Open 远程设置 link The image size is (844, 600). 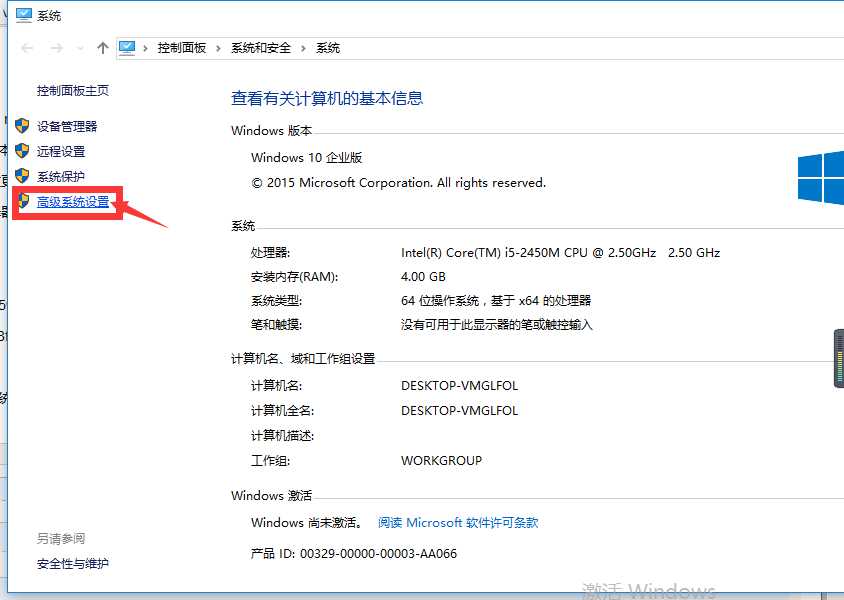click(61, 152)
